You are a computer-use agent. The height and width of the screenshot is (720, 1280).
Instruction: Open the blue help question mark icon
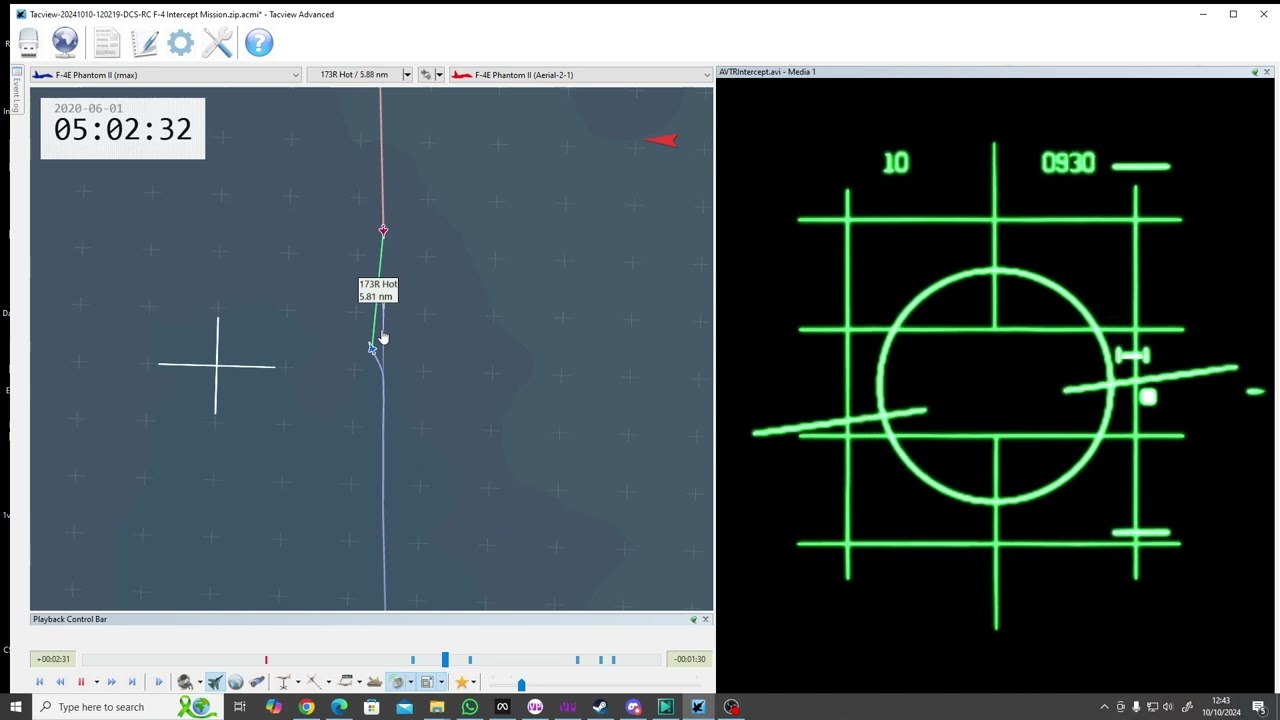pos(259,42)
